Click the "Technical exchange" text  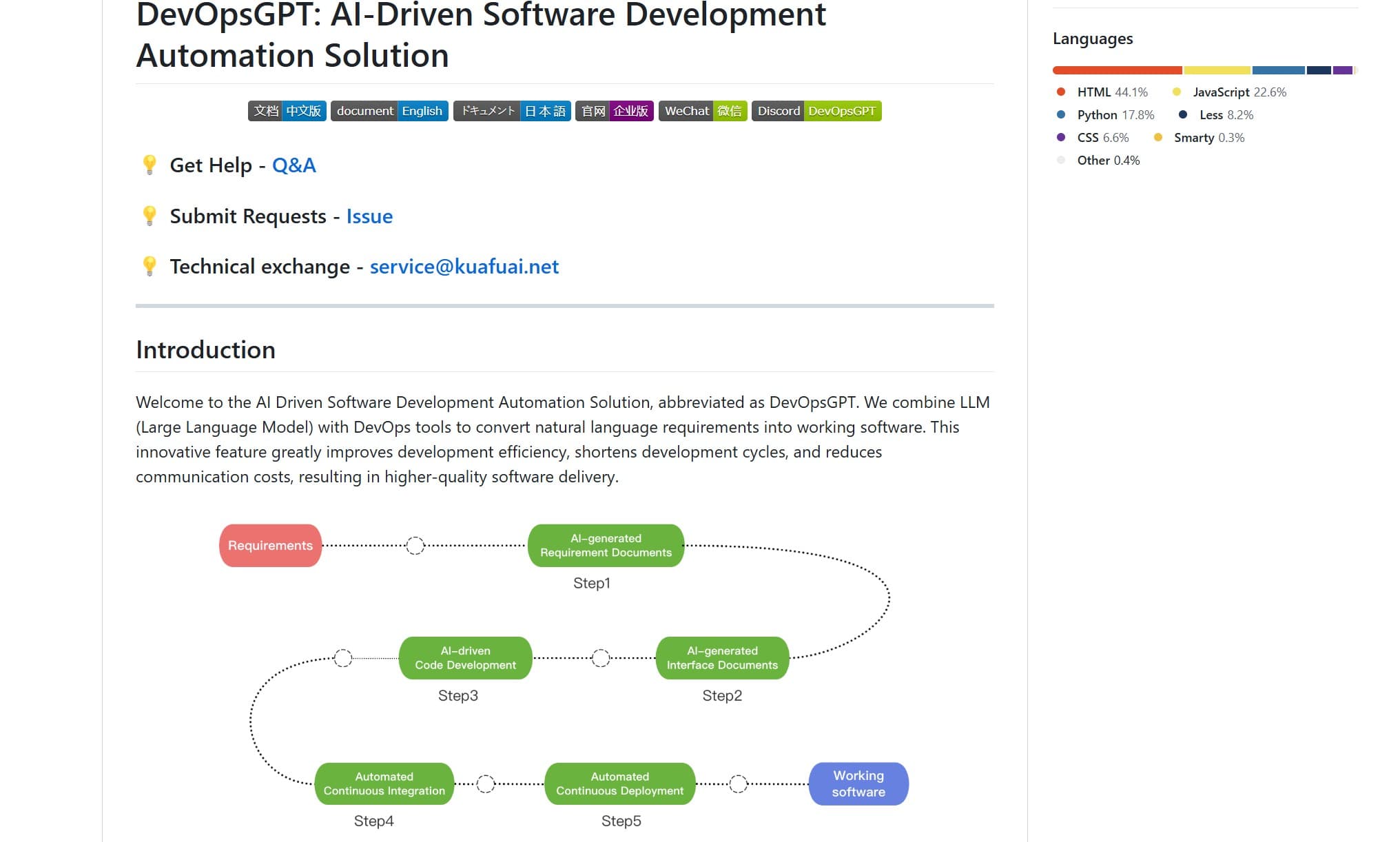[x=260, y=267]
